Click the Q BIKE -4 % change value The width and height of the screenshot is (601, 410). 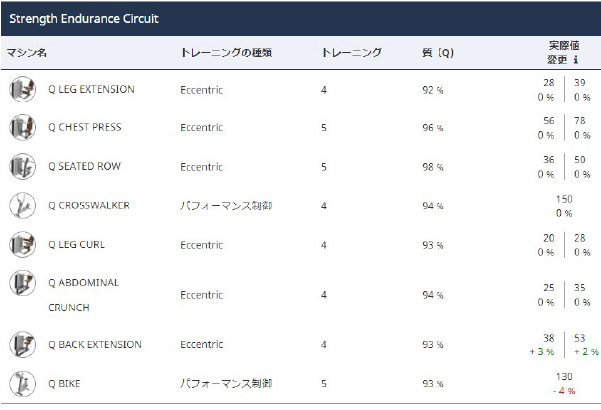click(x=564, y=390)
